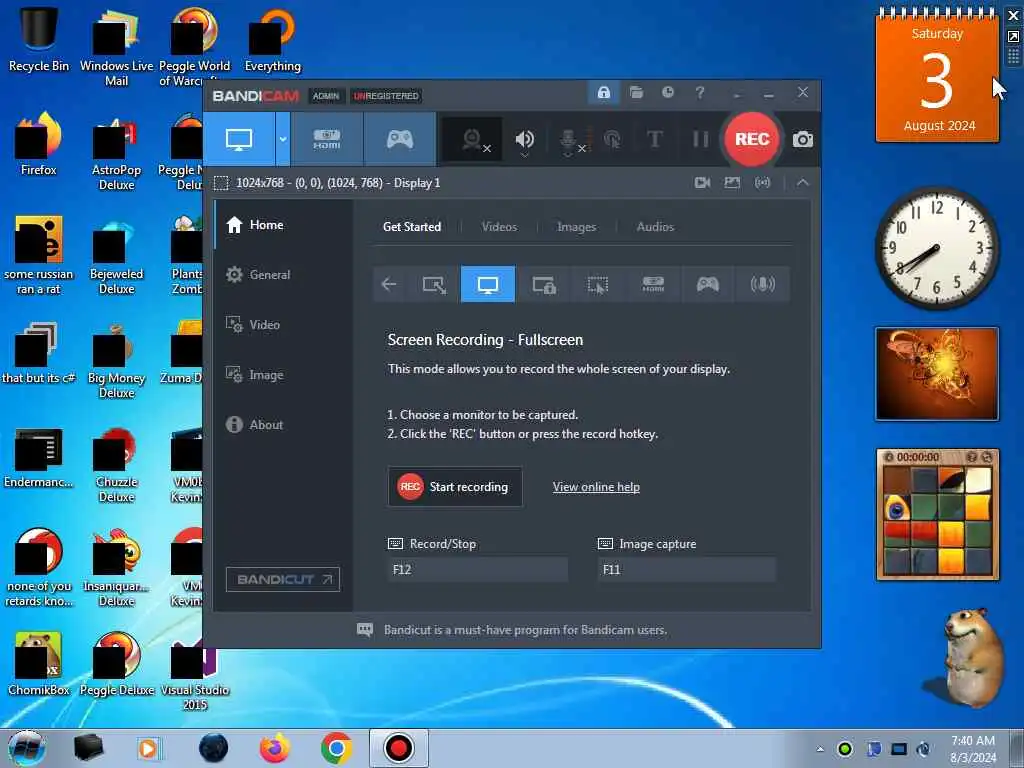Select fullscreen monitor mode icon
1024x768 pixels.
(488, 284)
